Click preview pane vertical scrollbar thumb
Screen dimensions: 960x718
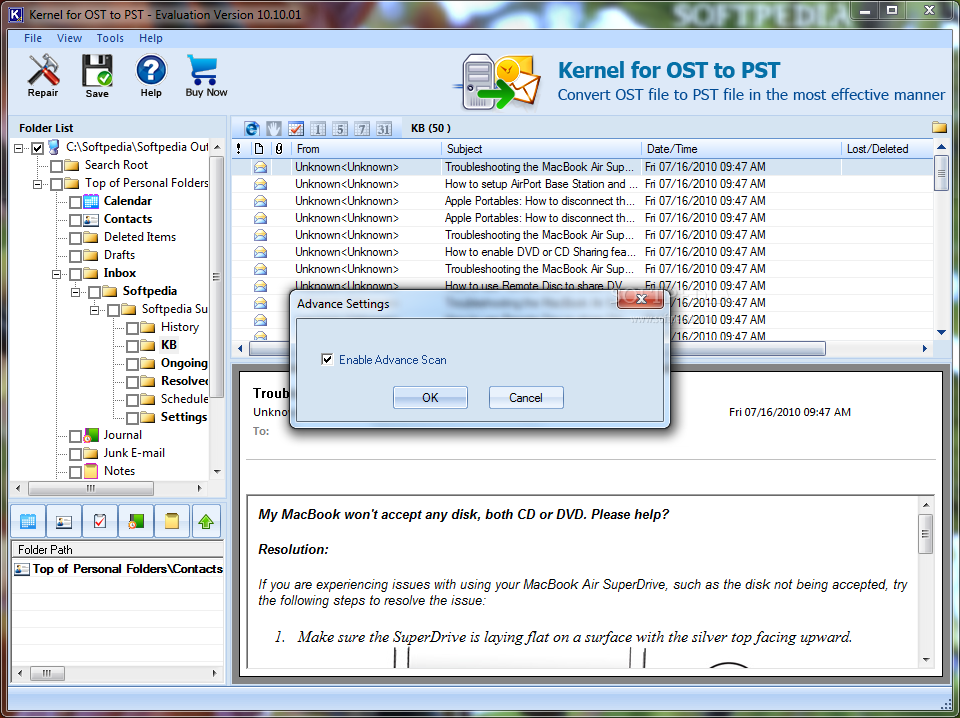click(x=926, y=533)
